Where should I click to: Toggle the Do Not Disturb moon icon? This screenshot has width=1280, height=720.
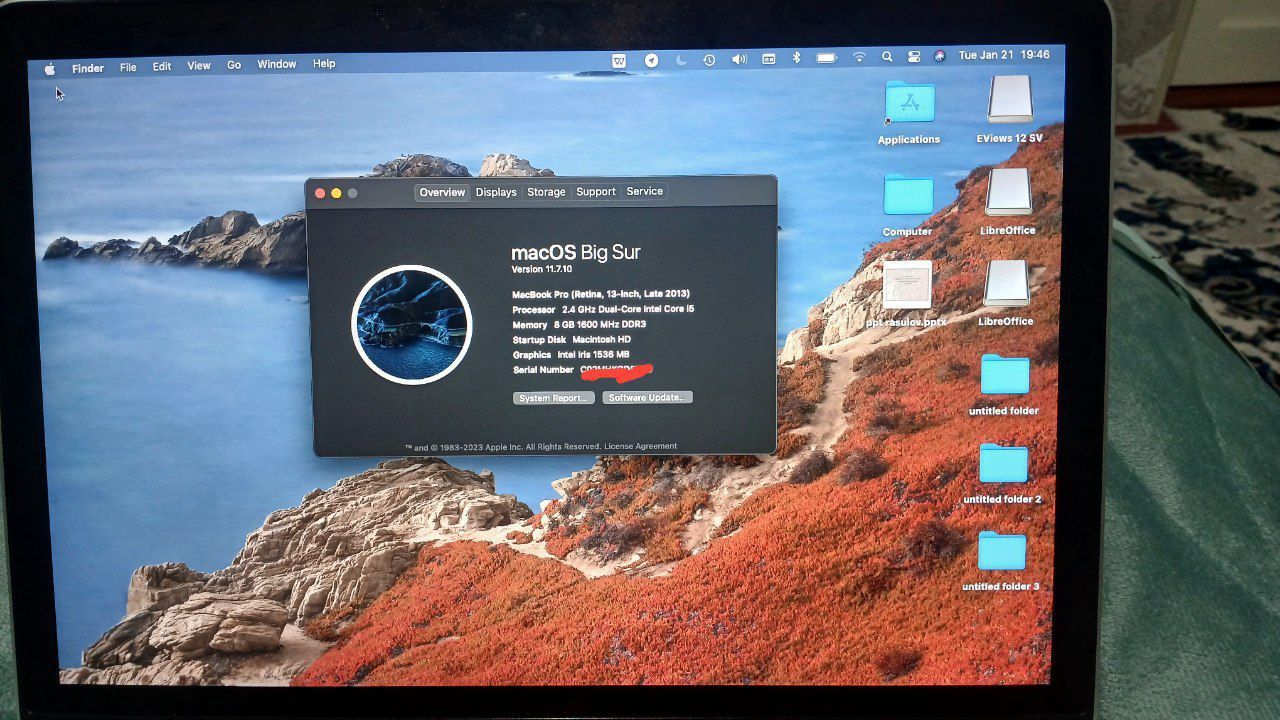pos(681,60)
